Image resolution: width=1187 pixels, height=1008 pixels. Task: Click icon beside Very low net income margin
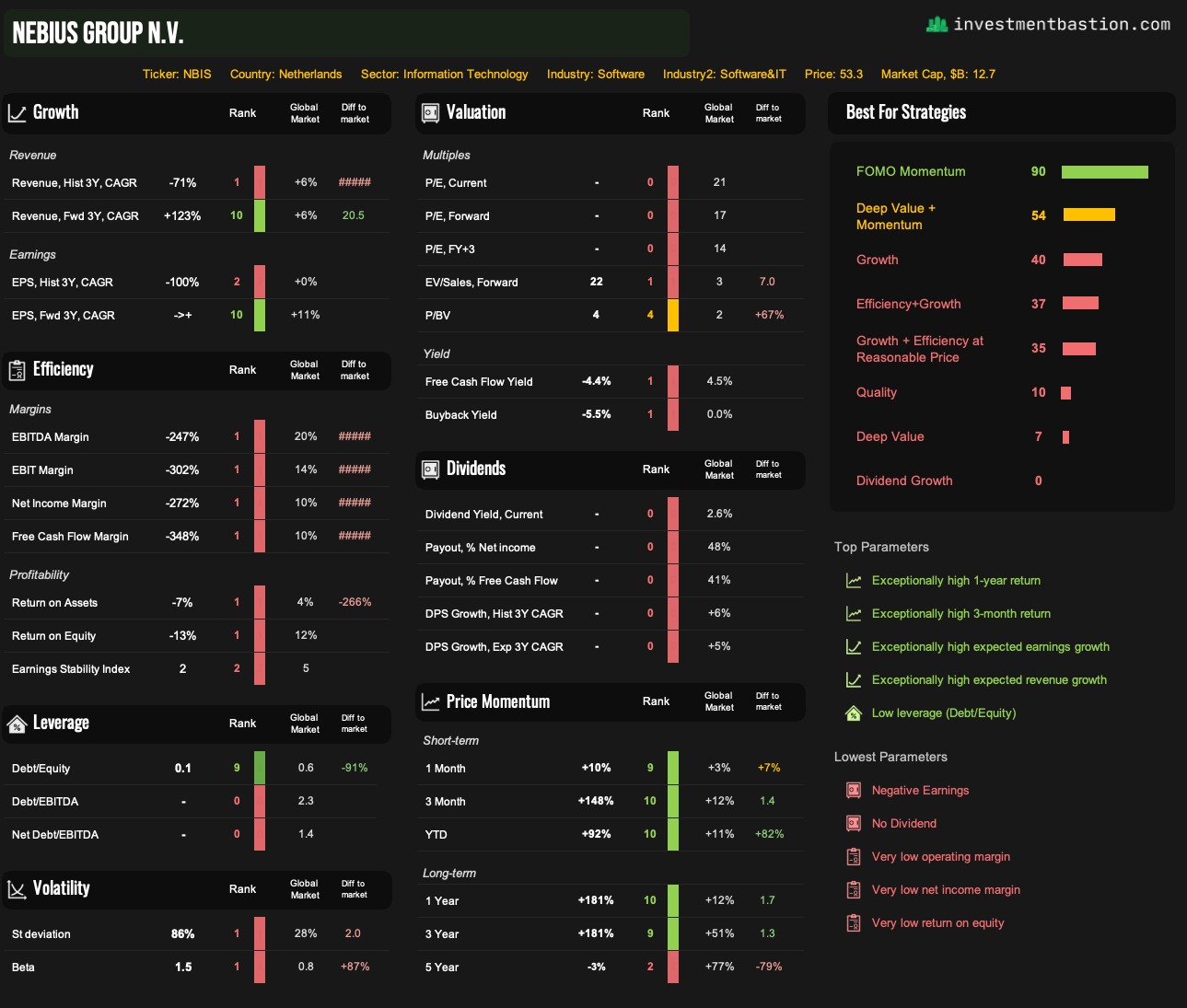[854, 890]
